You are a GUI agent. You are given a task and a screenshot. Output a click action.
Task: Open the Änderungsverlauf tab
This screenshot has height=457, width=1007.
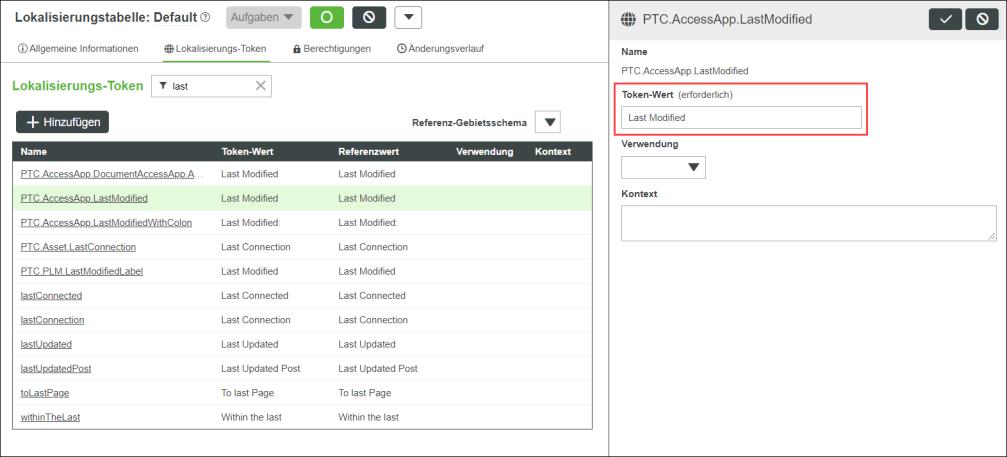[441, 49]
